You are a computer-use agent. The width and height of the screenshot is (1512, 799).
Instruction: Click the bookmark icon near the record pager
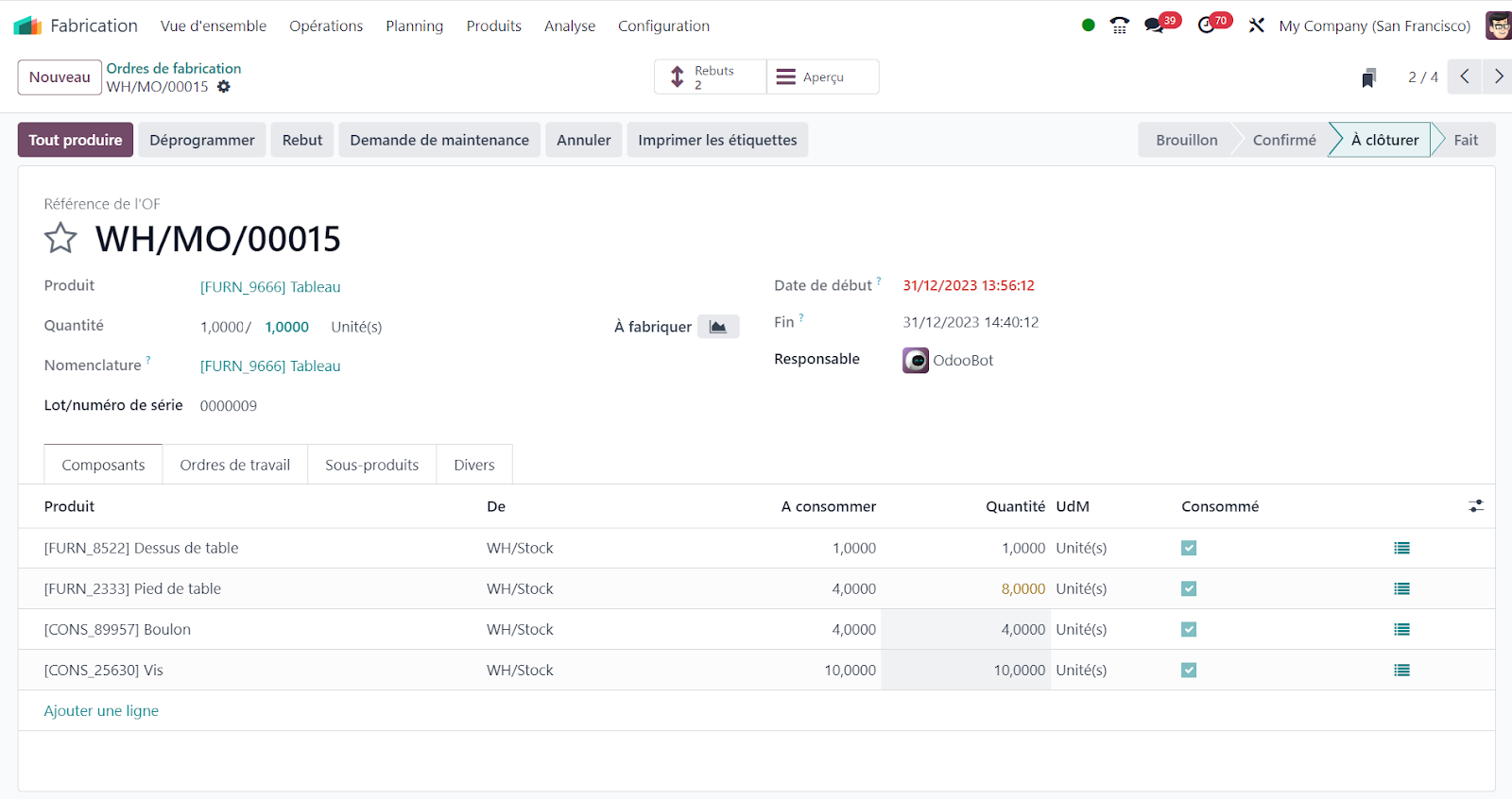(x=1368, y=77)
